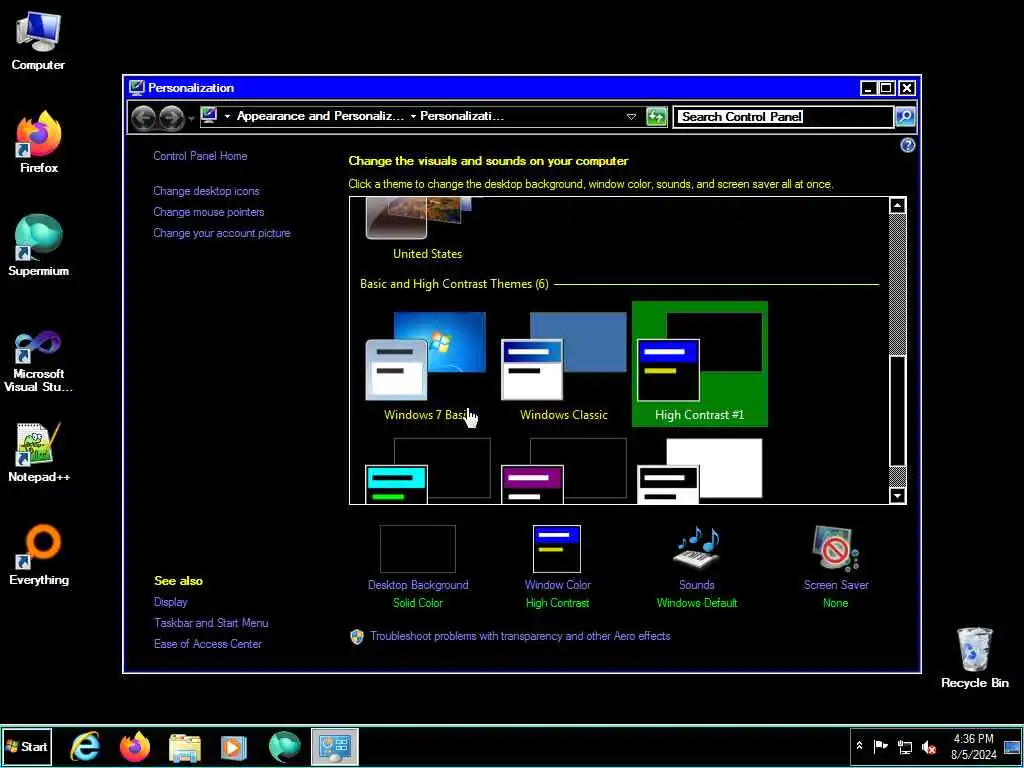Select the High Contrast #1 theme
The image size is (1024, 768).
699,364
